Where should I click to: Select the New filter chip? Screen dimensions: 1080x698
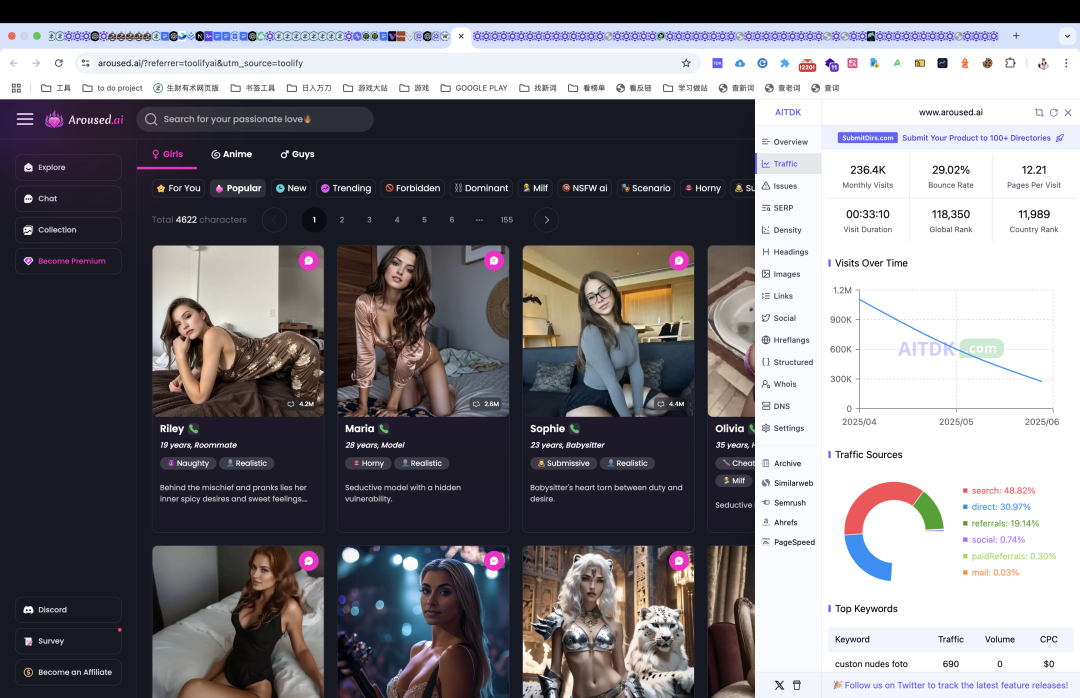(x=291, y=188)
